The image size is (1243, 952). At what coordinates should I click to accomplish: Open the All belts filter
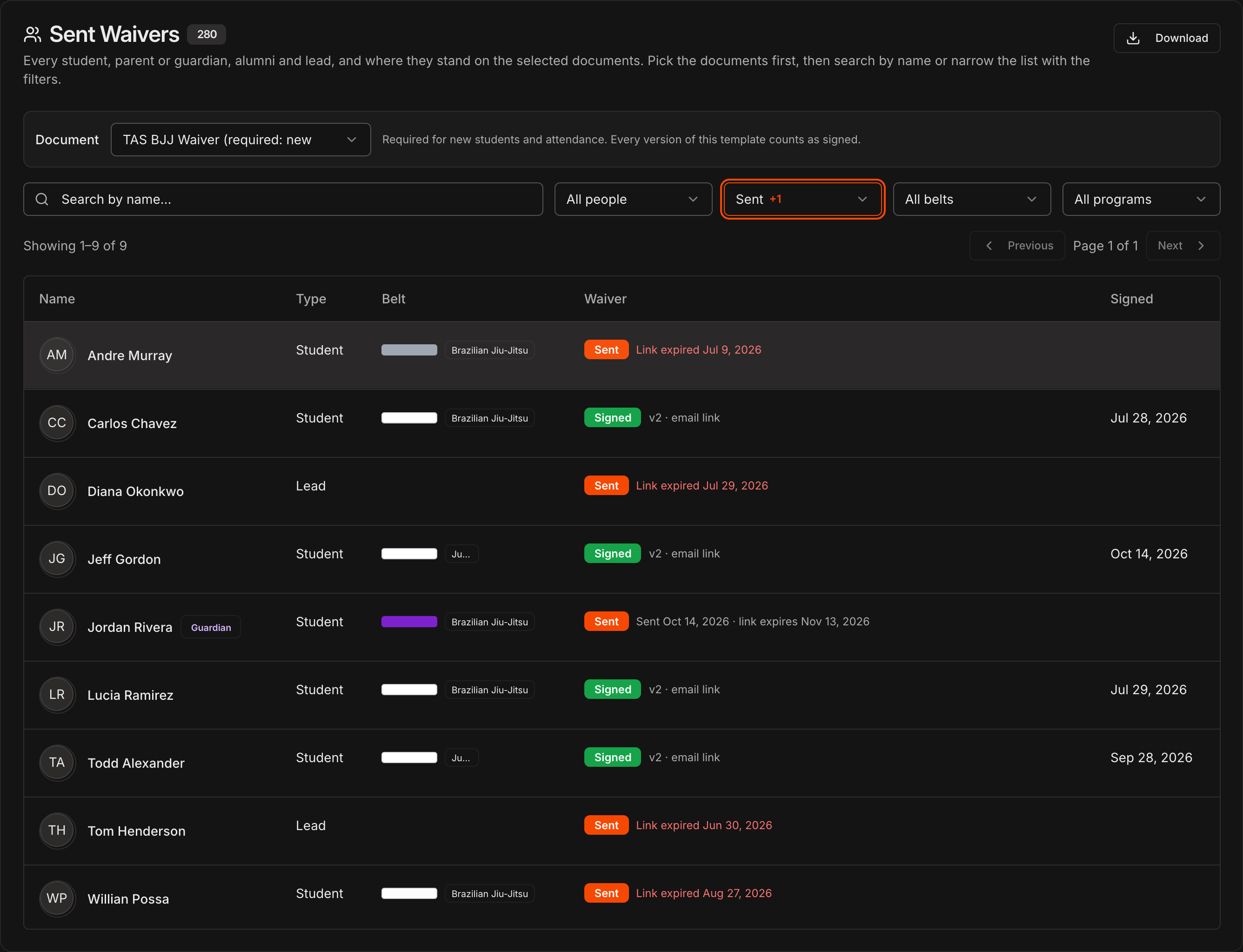point(972,199)
